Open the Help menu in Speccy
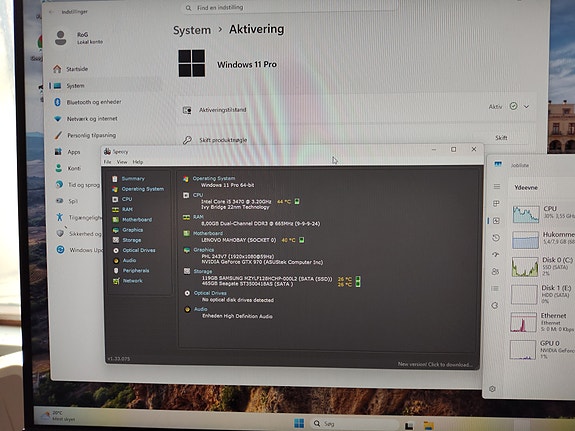Image resolution: width=575 pixels, height=431 pixels. (x=138, y=162)
